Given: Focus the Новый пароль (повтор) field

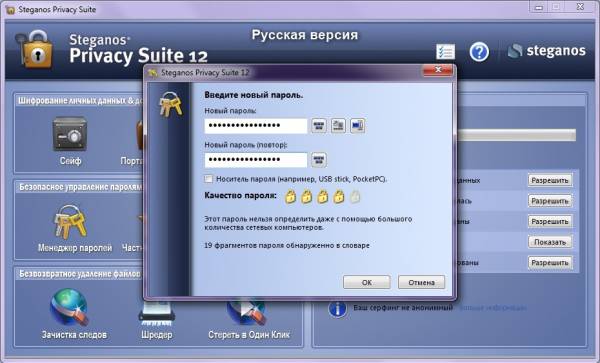Looking at the screenshot, I should click(256, 160).
